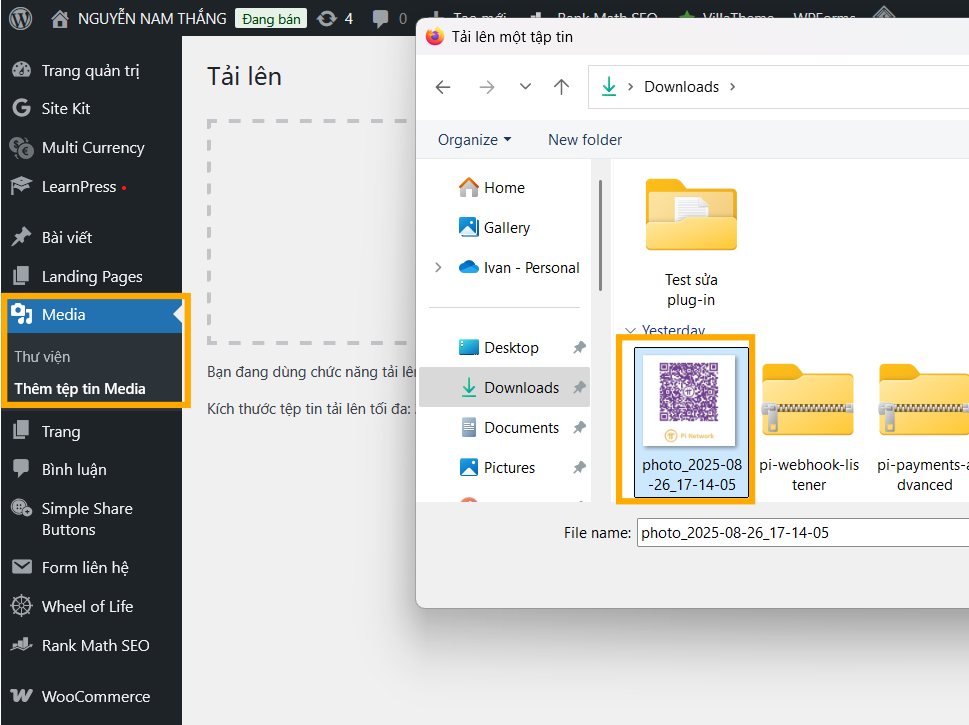
Task: Expand chevron after Downloads in path
Action: 733,87
